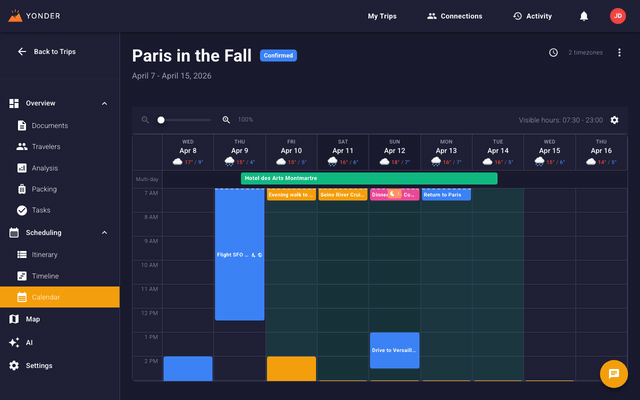The height and width of the screenshot is (400, 640).
Task: Click the timezones clock icon
Action: [x=553, y=52]
